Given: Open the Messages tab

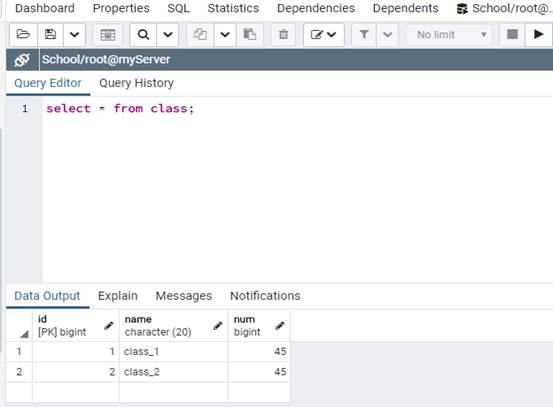Looking at the screenshot, I should pos(184,296).
